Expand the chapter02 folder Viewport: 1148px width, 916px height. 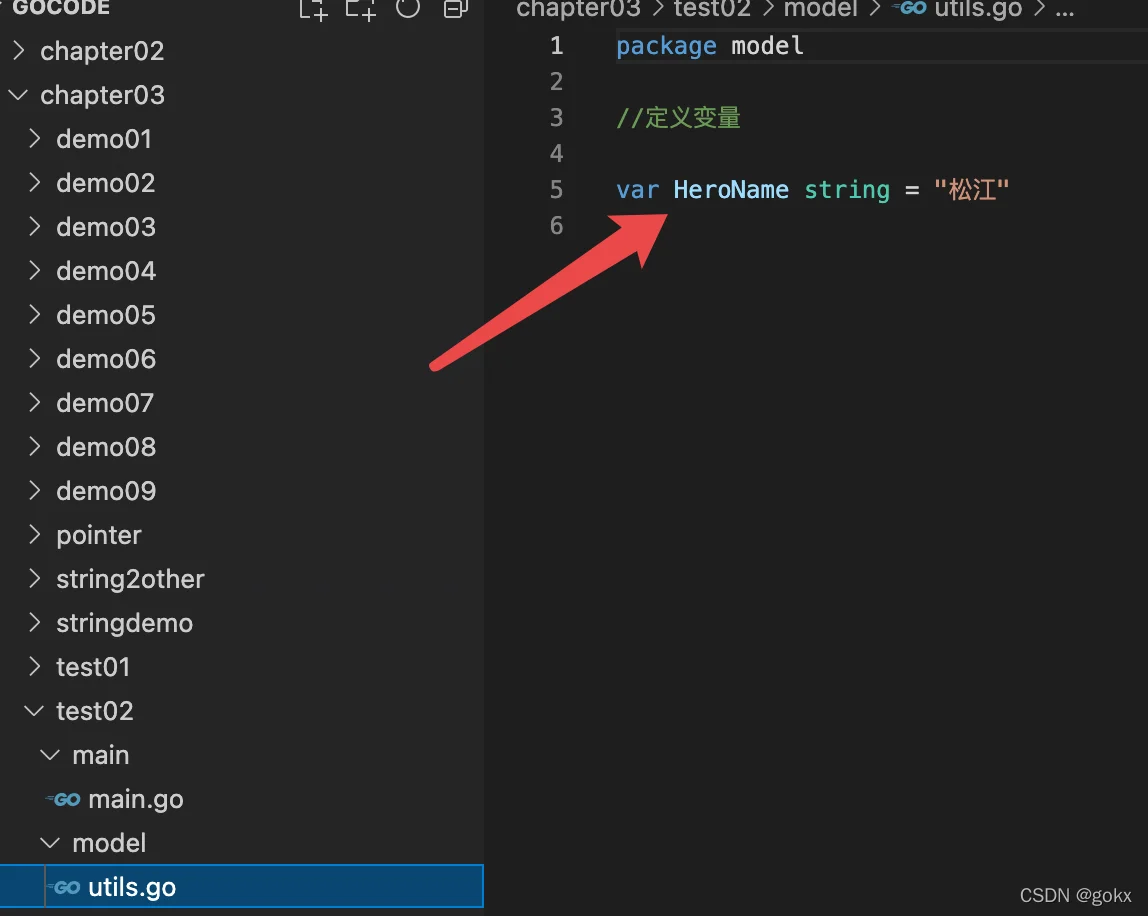[x=19, y=51]
